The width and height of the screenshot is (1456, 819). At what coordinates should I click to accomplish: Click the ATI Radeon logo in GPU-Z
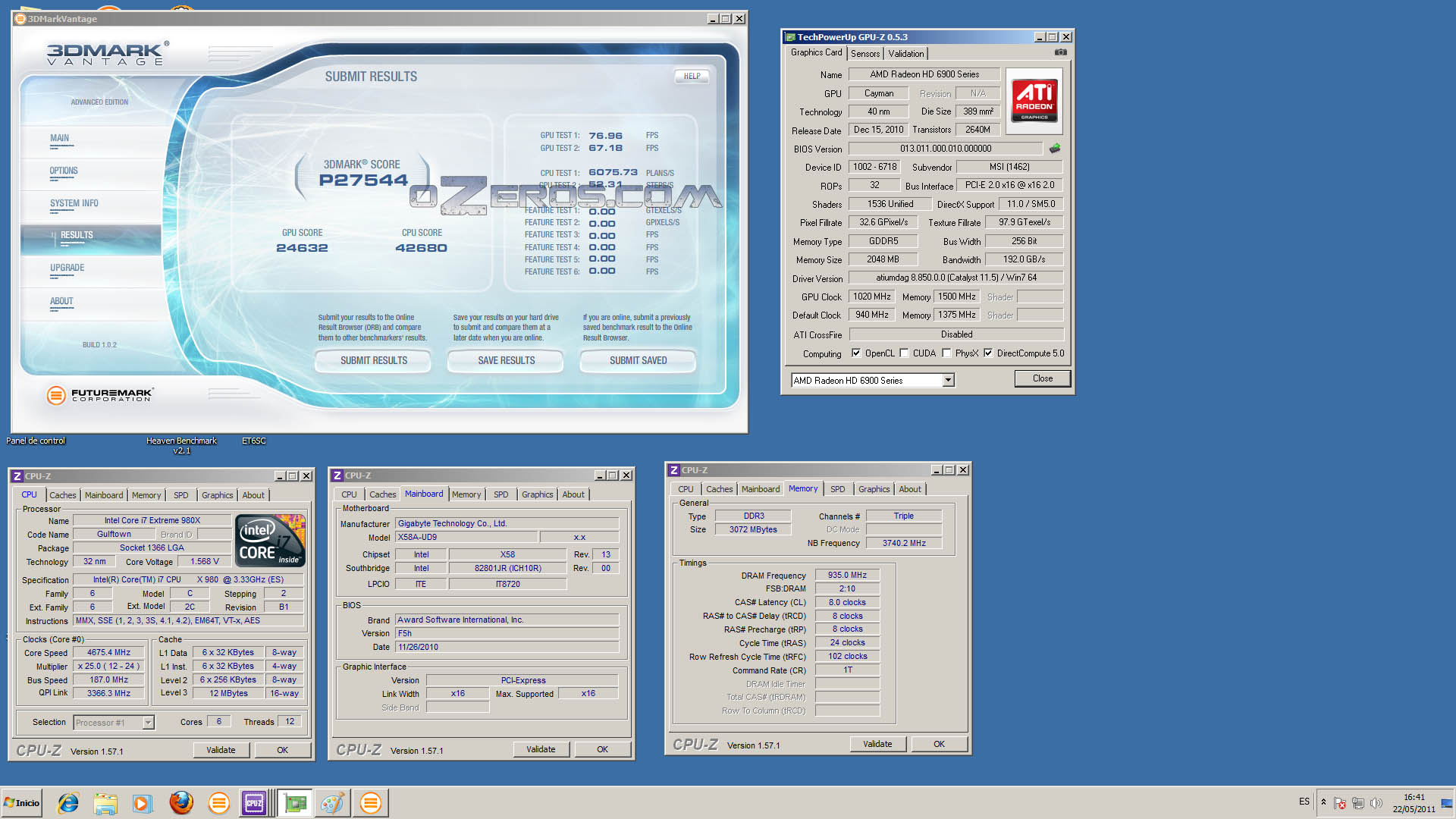pyautogui.click(x=1034, y=101)
